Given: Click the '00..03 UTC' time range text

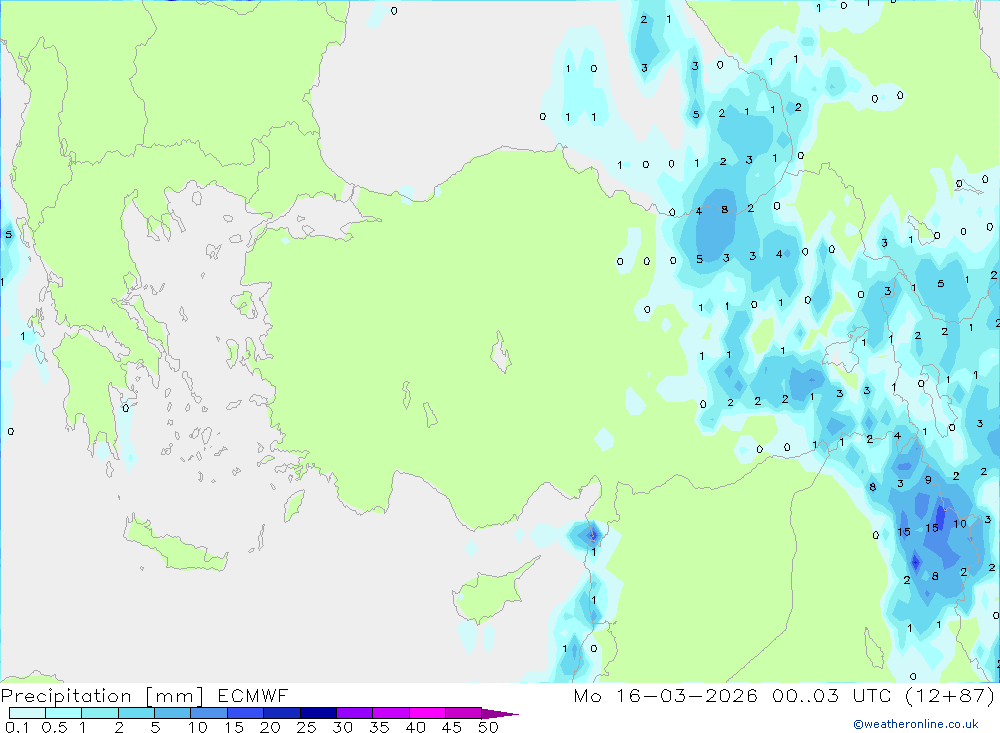Looking at the screenshot, I should [x=831, y=695].
